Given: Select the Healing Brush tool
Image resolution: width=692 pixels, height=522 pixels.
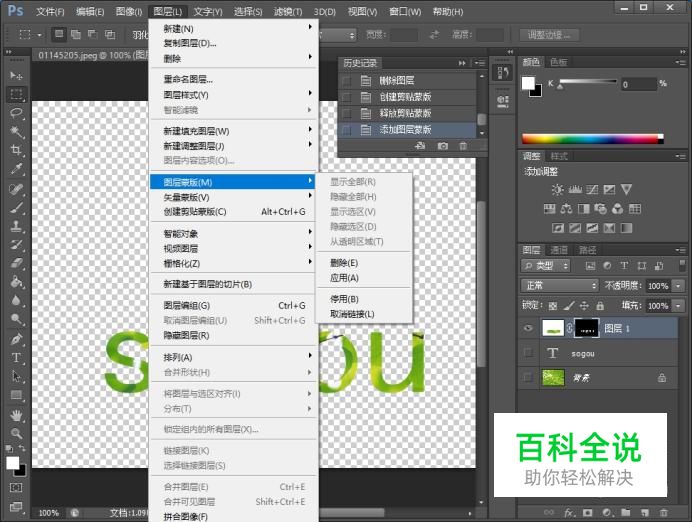Looking at the screenshot, I should tap(16, 189).
